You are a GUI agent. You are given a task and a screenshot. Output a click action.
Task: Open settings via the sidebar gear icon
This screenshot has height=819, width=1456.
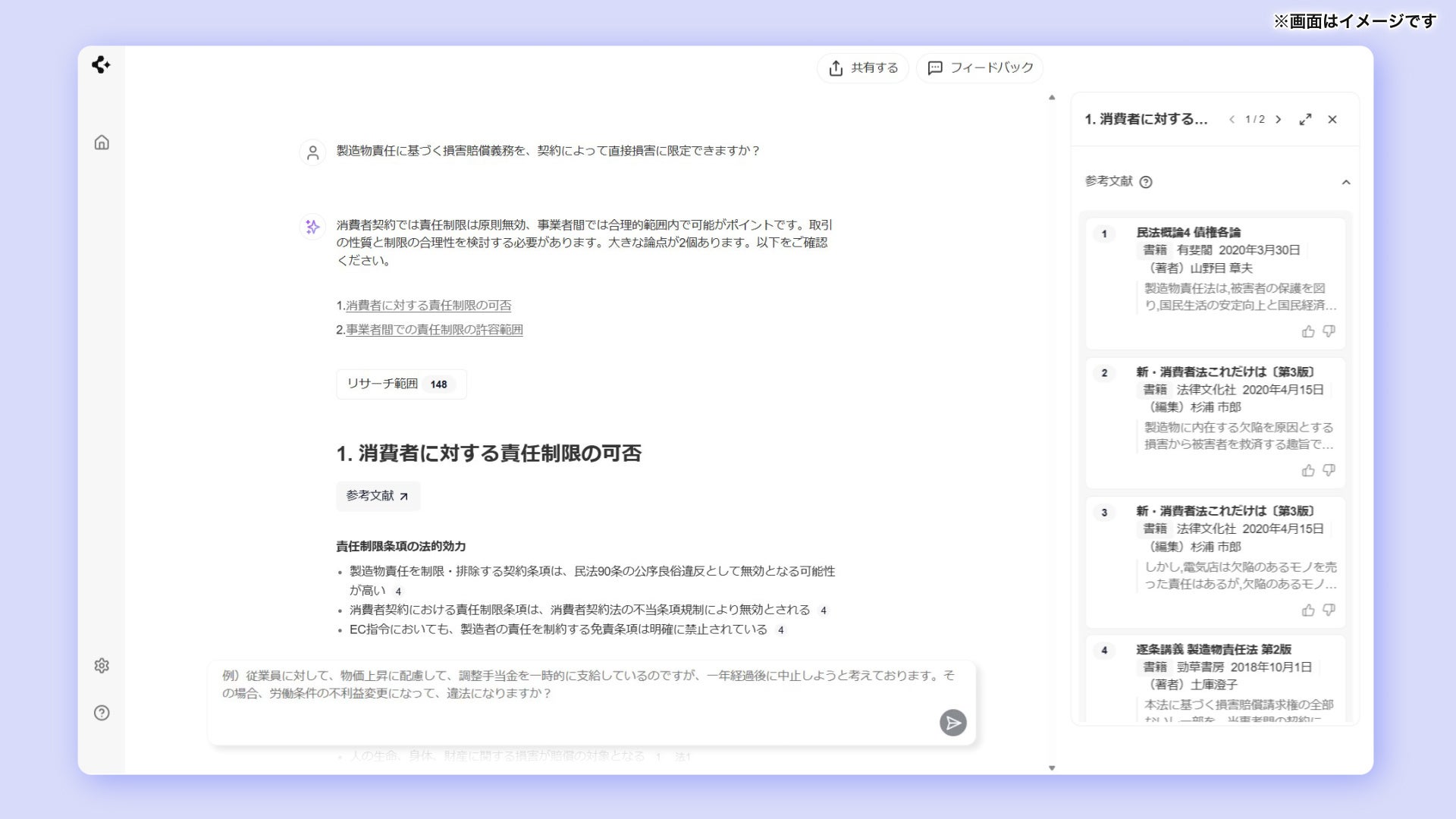pos(102,666)
